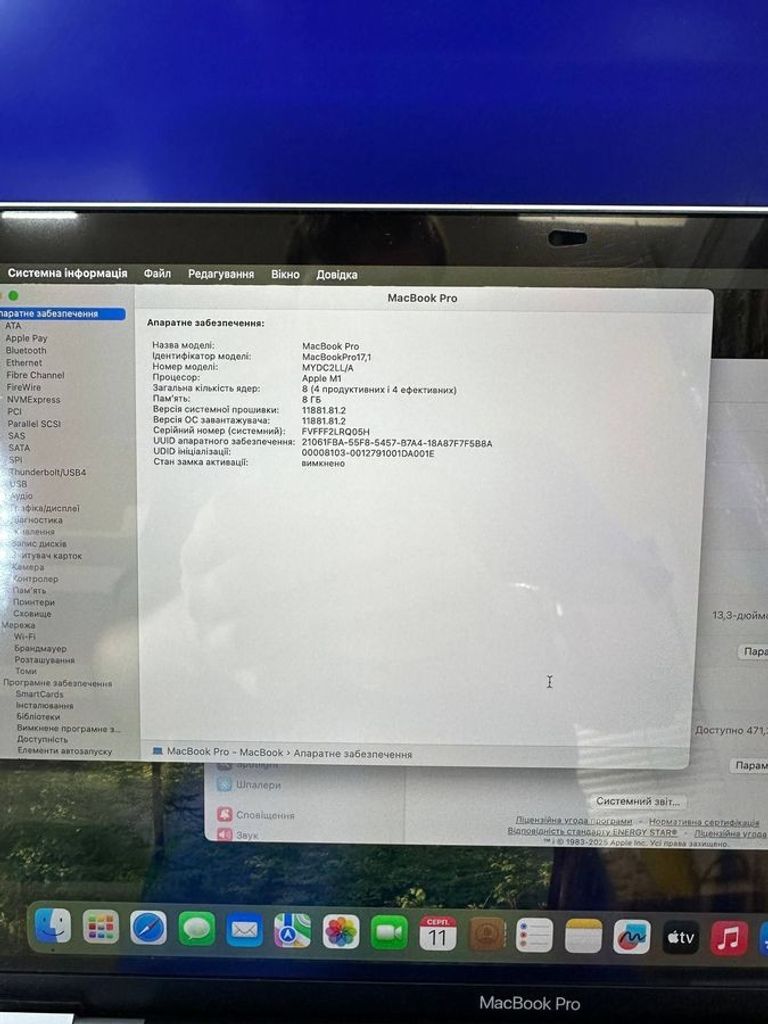768x1024 pixels.
Task: Collapse the Мережа section
Action: [x=18, y=625]
